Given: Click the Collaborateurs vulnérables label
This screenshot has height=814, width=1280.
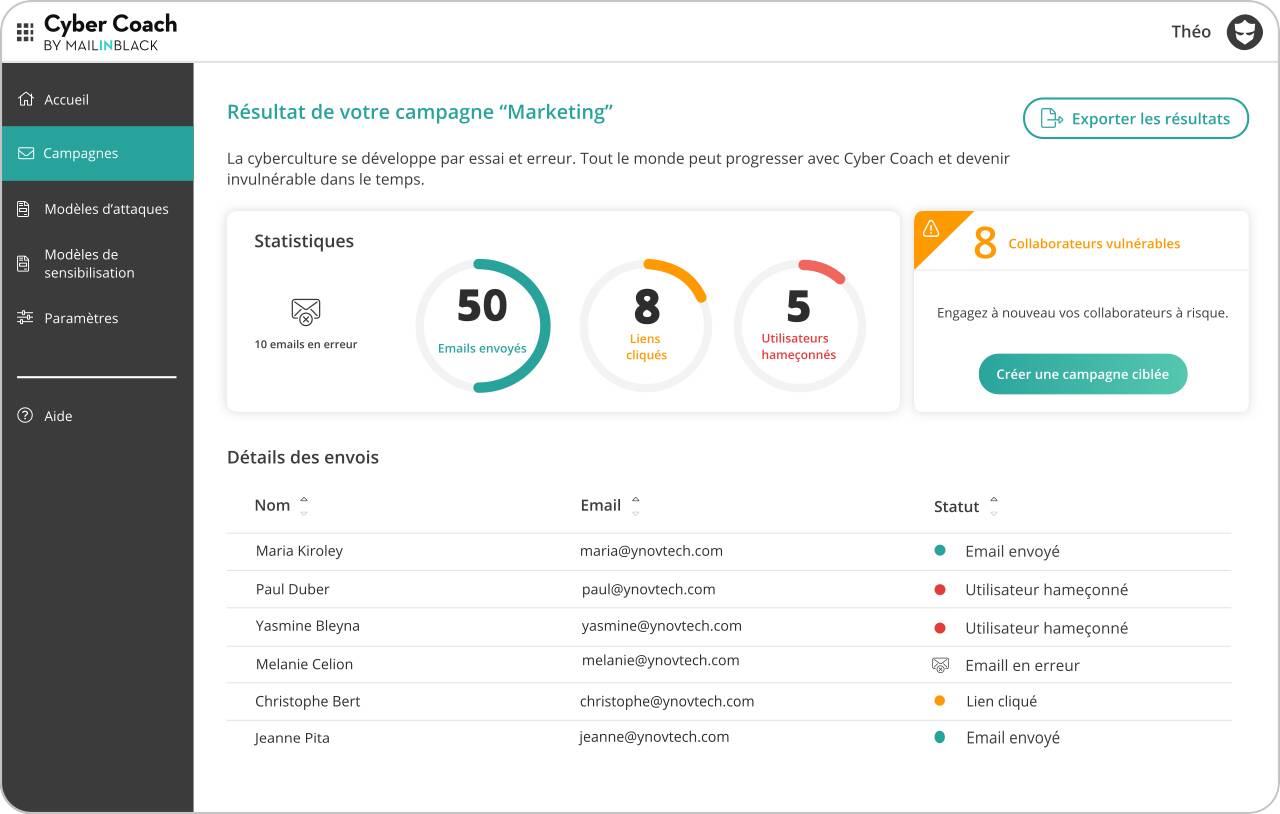Looking at the screenshot, I should pos(1094,244).
